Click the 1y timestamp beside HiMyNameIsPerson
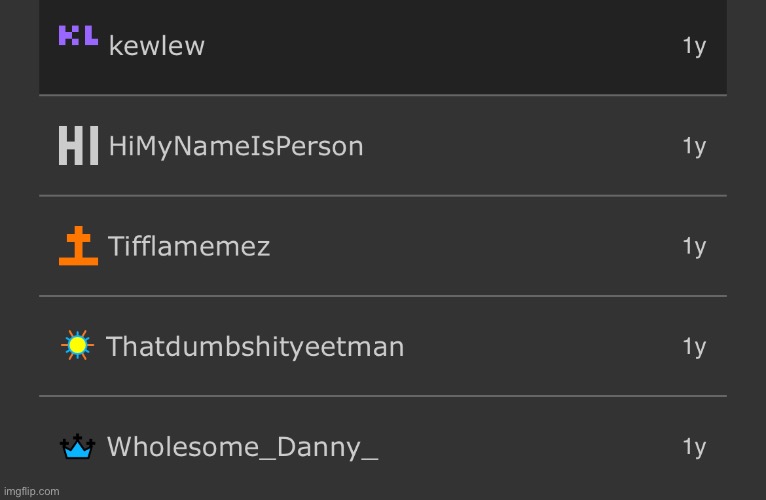This screenshot has height=500, width=766. (694, 147)
